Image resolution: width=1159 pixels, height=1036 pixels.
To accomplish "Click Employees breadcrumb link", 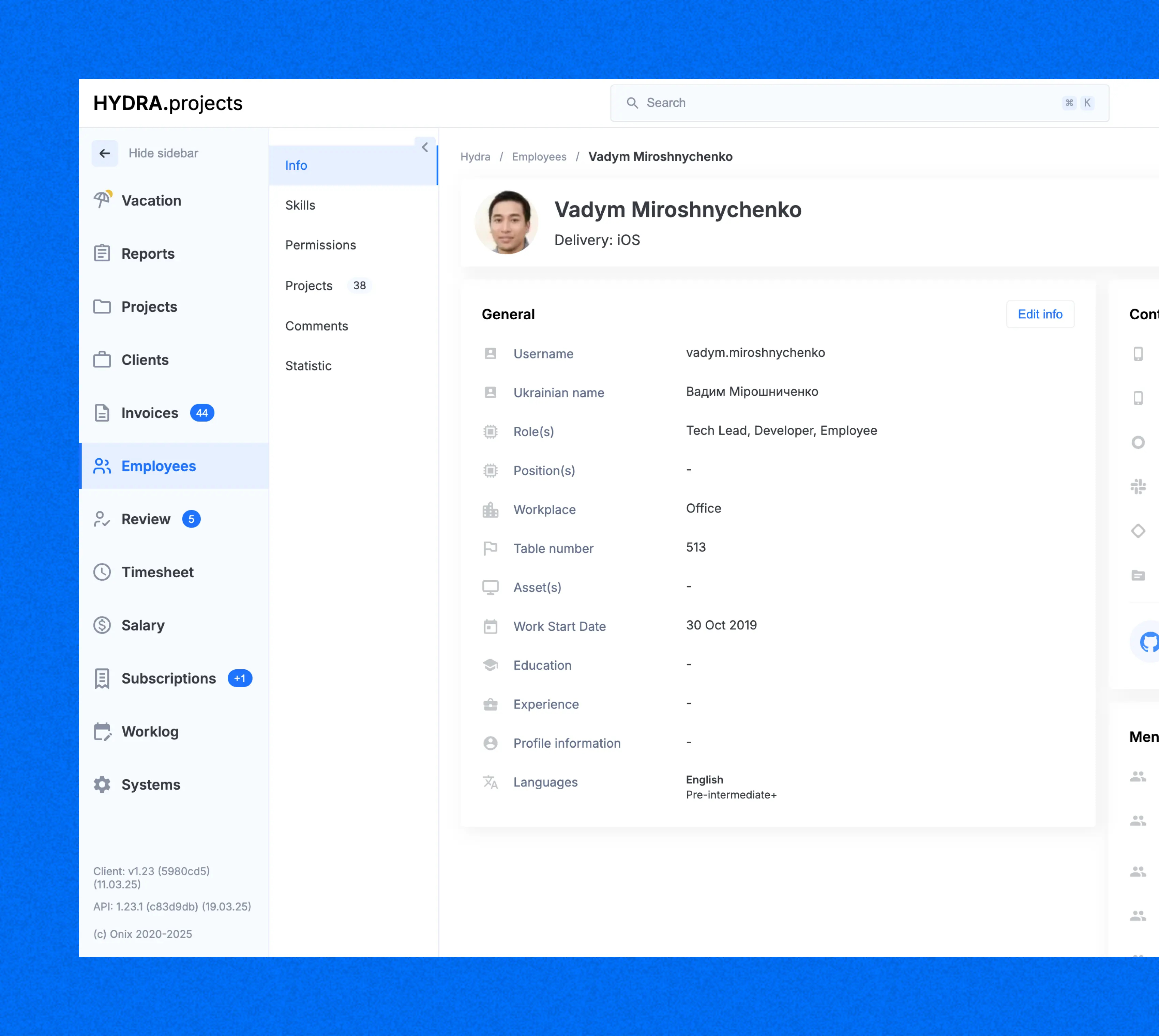I will tap(539, 156).
